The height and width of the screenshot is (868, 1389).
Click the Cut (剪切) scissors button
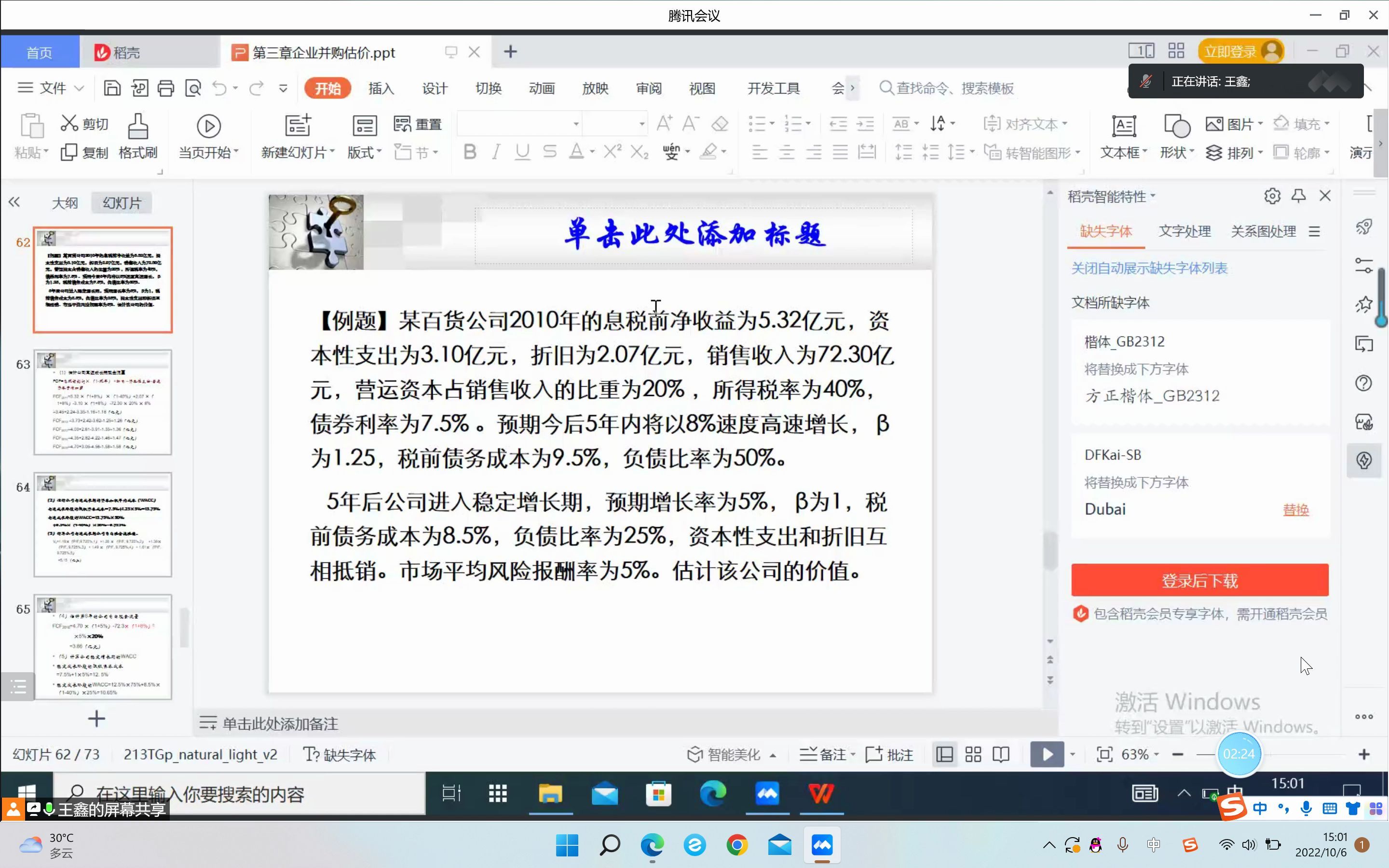click(85, 123)
